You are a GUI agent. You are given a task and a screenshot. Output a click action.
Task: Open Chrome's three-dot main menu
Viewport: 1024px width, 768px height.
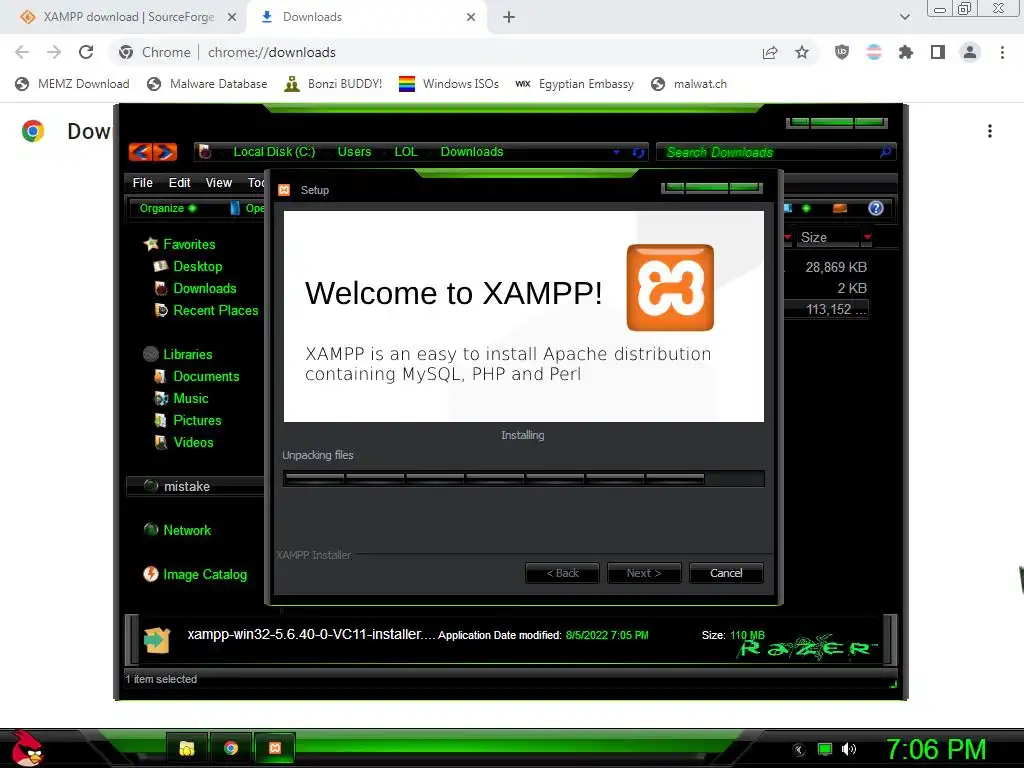(x=1002, y=52)
